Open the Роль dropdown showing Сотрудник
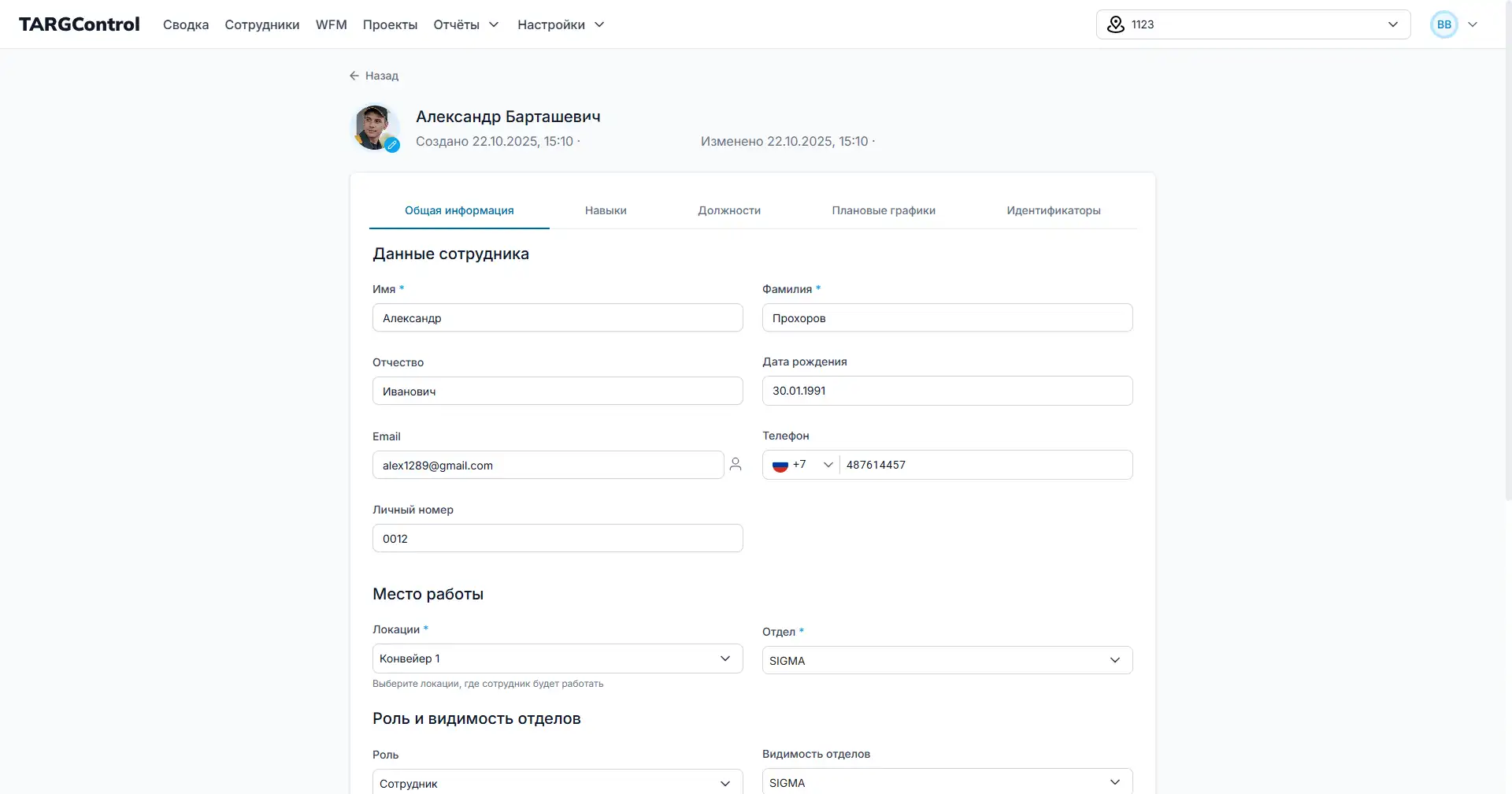The height and width of the screenshot is (794, 1512). (558, 782)
